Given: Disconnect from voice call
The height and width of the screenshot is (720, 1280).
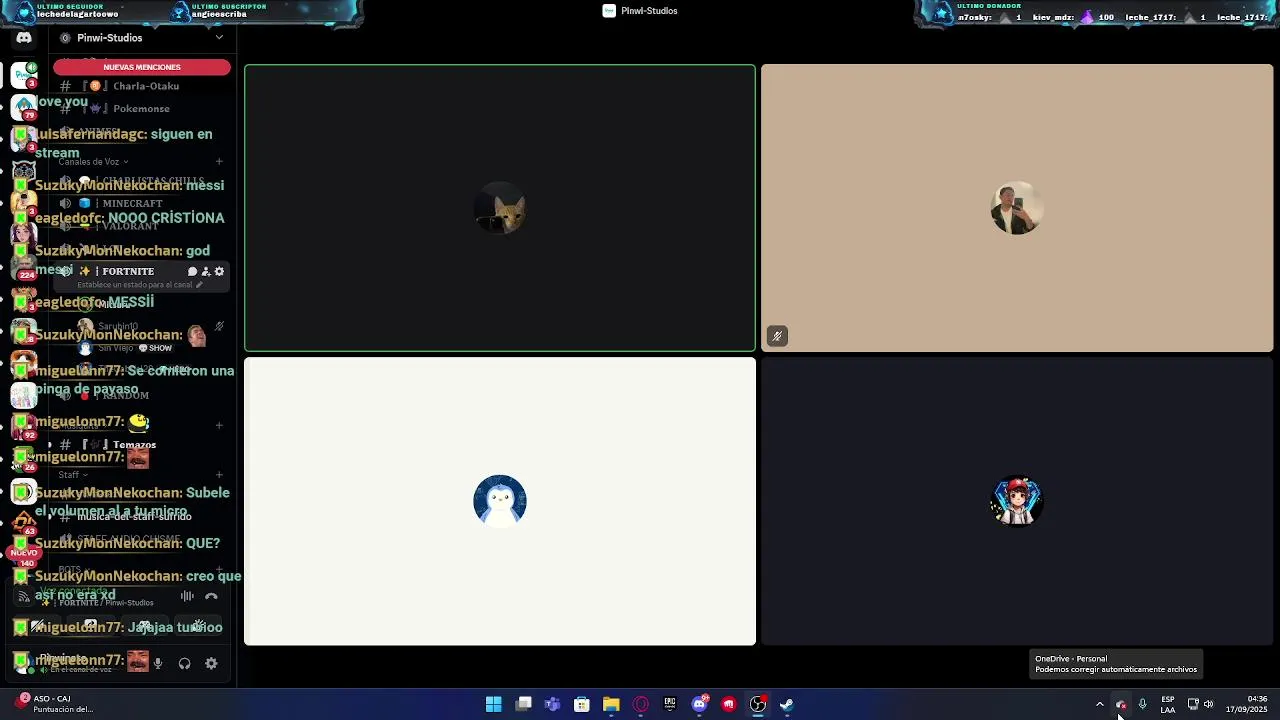Looking at the screenshot, I should [x=211, y=596].
